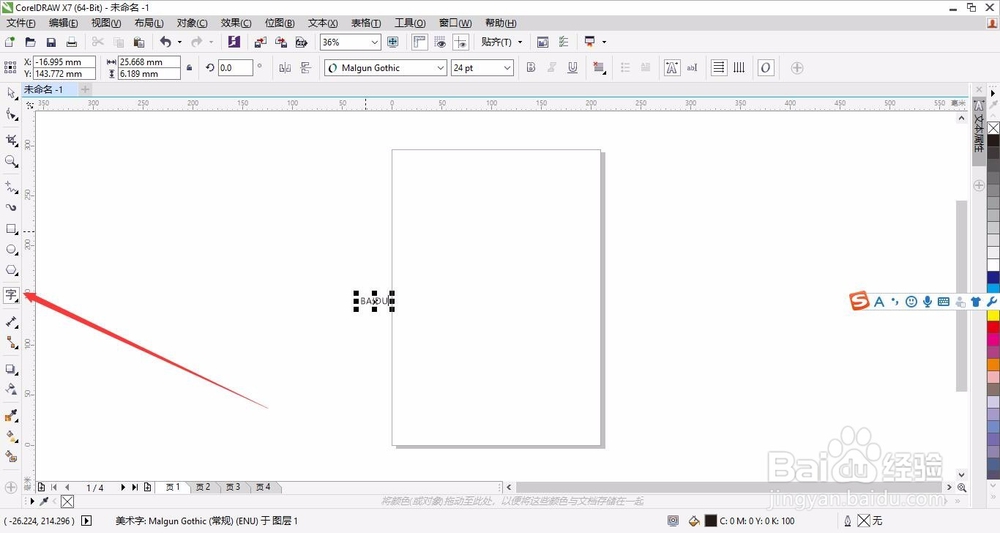Open the 视图(V) menu
Screen dimensions: 1000x533
pos(106,23)
